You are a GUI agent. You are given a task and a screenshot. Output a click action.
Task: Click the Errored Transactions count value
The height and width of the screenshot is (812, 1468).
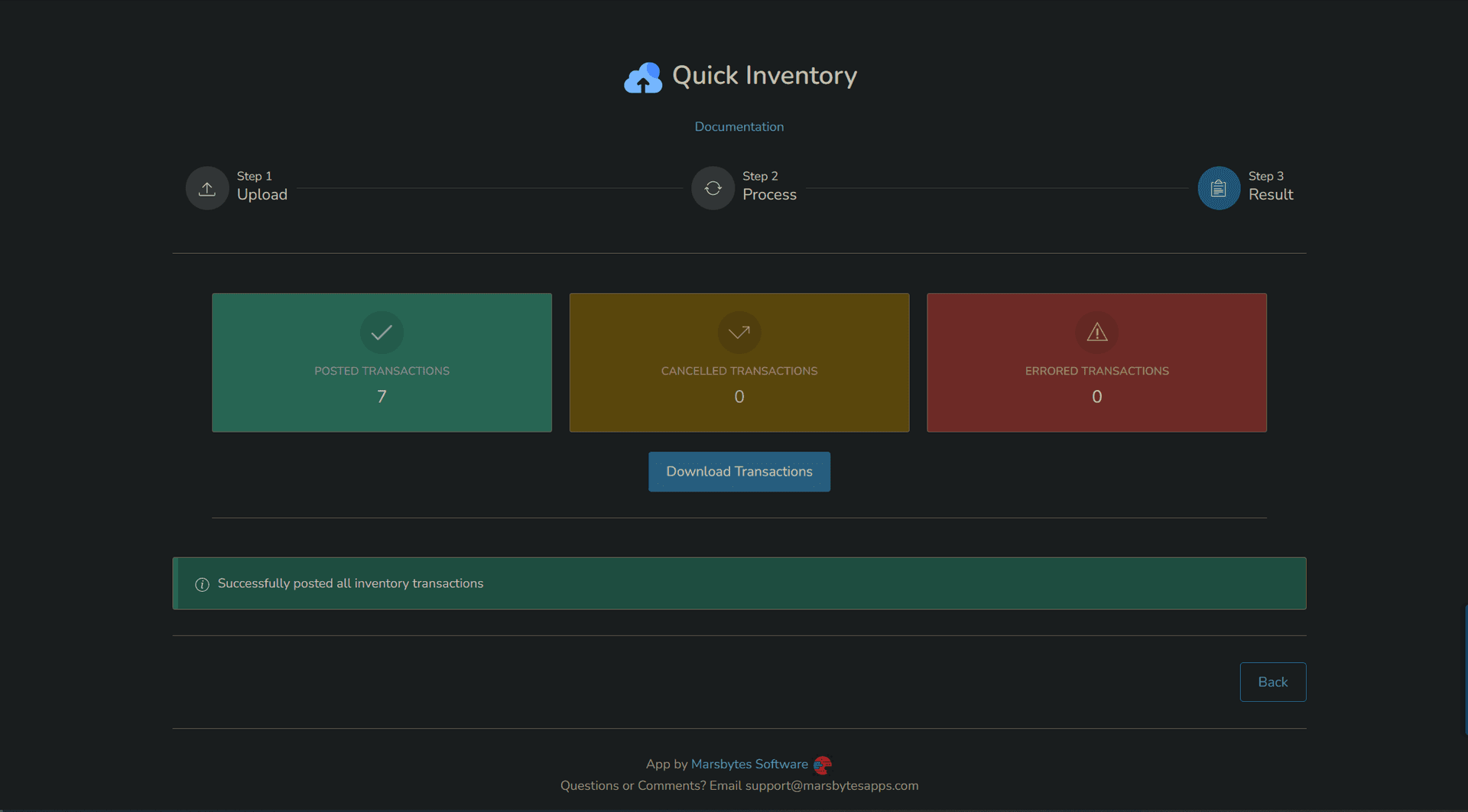pos(1096,397)
